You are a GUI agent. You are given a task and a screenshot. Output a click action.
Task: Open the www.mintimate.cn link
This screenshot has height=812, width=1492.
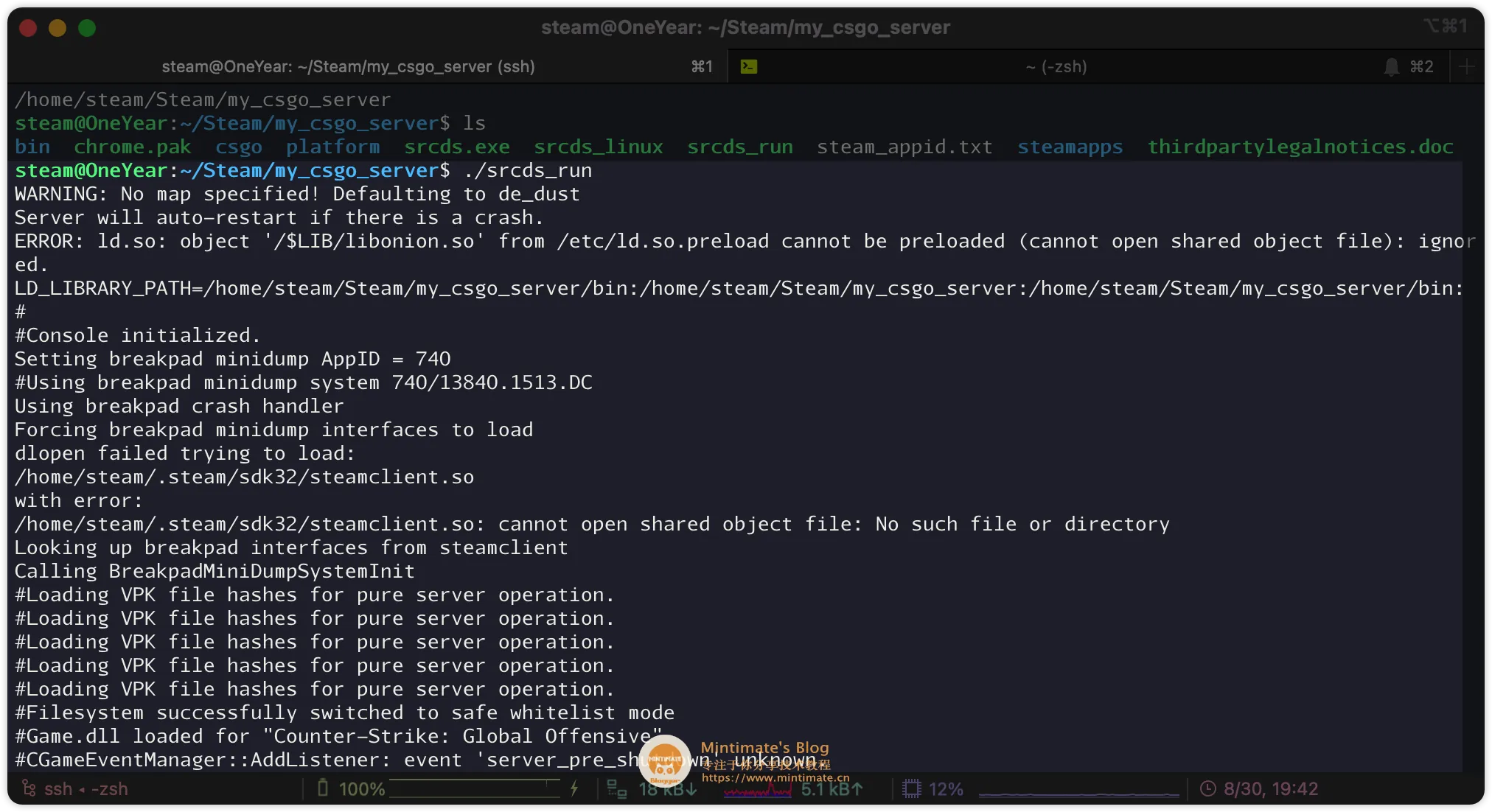775,777
